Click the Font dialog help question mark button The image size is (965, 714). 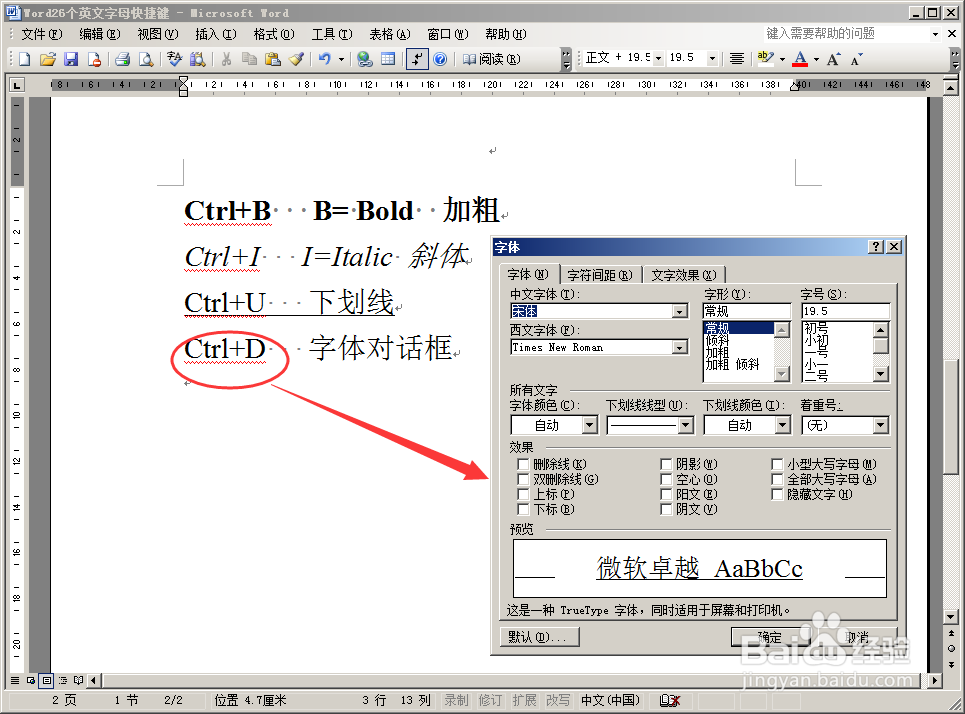[876, 247]
